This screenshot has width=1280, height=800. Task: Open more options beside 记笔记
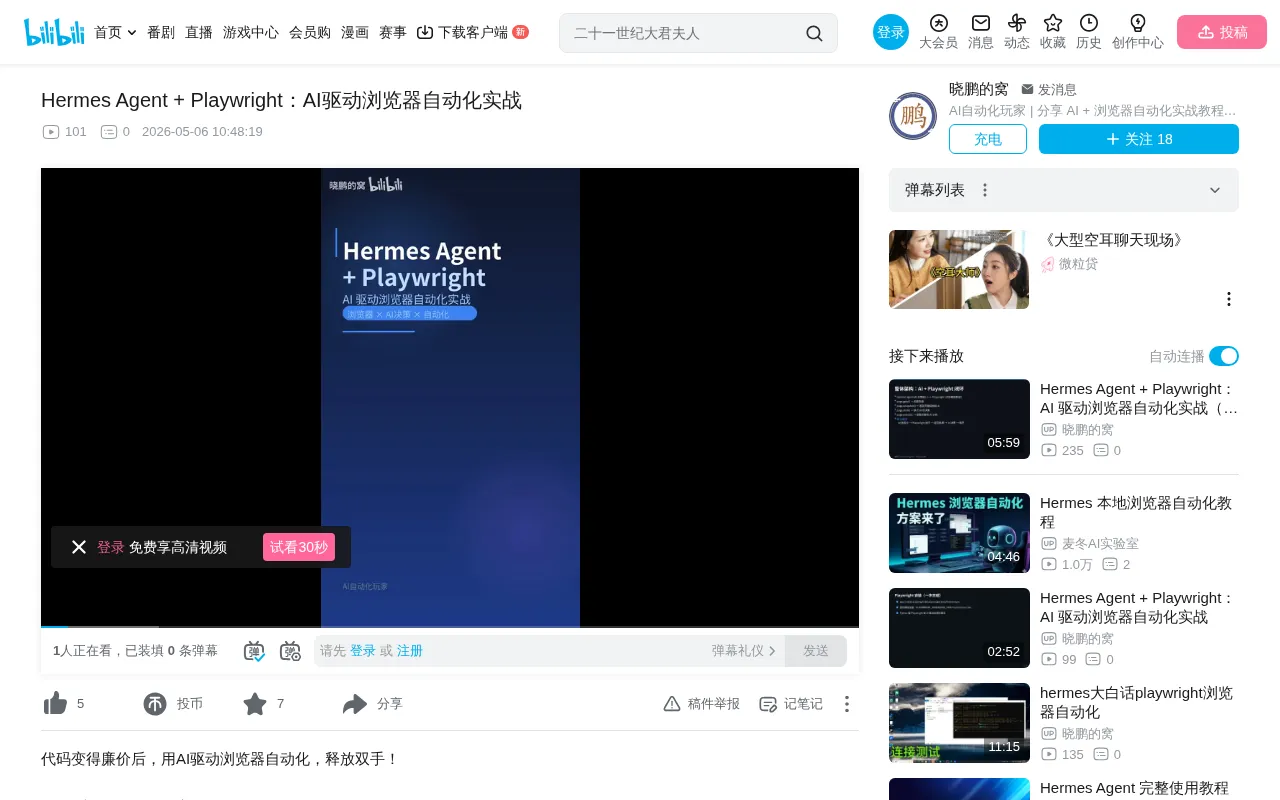tap(847, 704)
